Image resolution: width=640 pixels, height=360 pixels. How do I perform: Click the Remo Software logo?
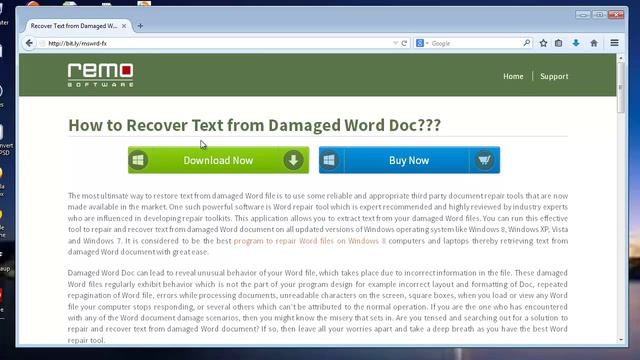(x=100, y=75)
